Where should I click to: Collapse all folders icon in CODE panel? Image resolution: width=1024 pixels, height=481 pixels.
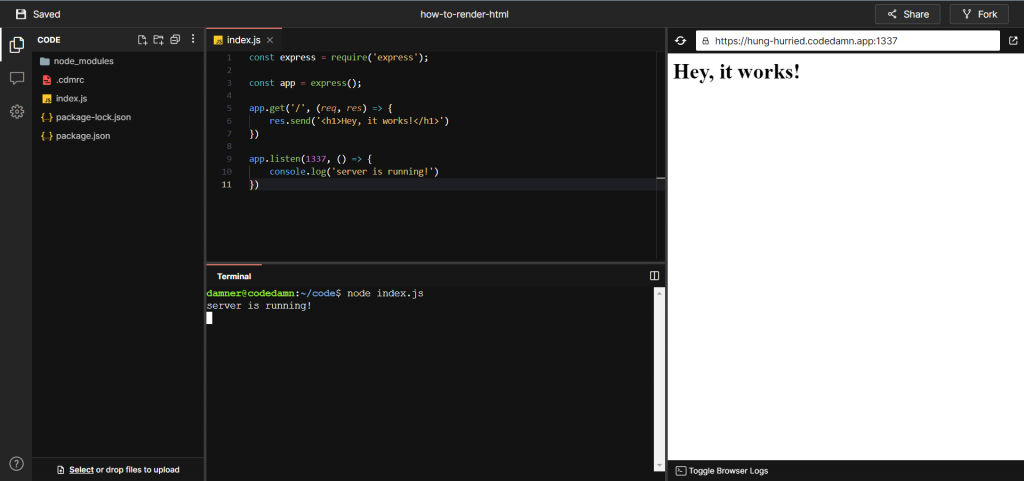tap(174, 40)
